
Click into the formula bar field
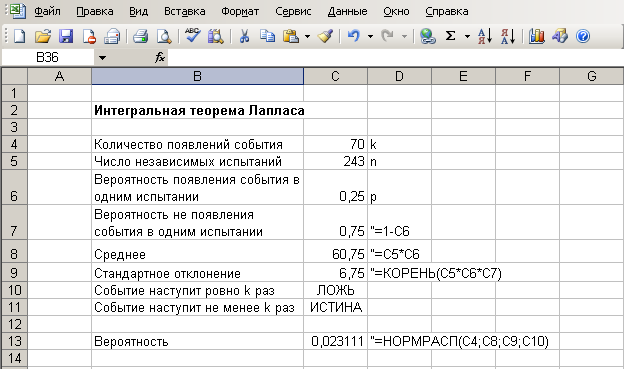point(395,58)
